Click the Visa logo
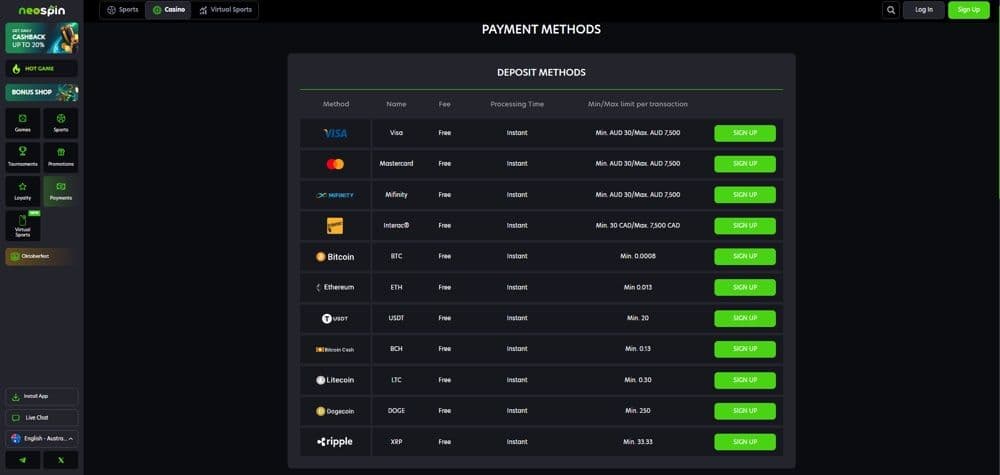 point(335,133)
